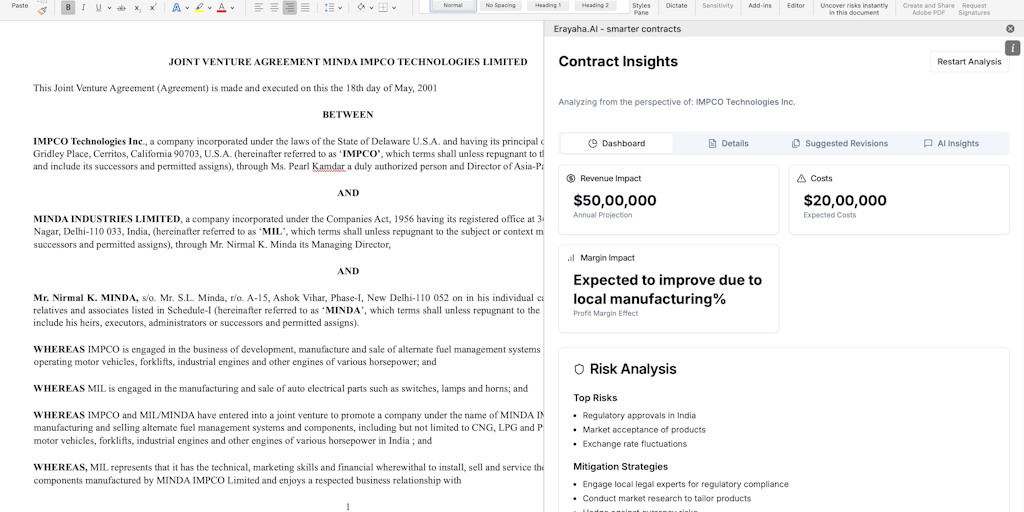Click line spacing icon
This screenshot has height=512, width=1024.
click(x=329, y=8)
